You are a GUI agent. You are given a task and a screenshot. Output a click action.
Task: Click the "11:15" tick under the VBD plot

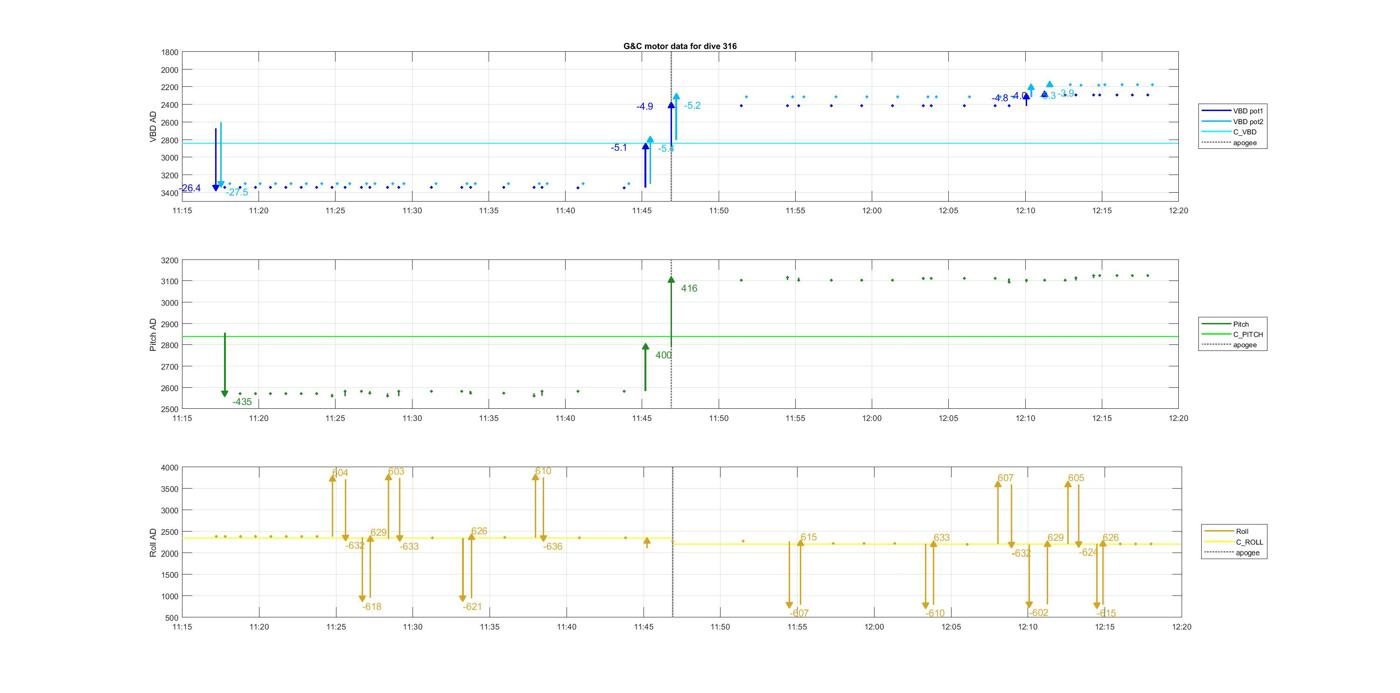pos(182,211)
